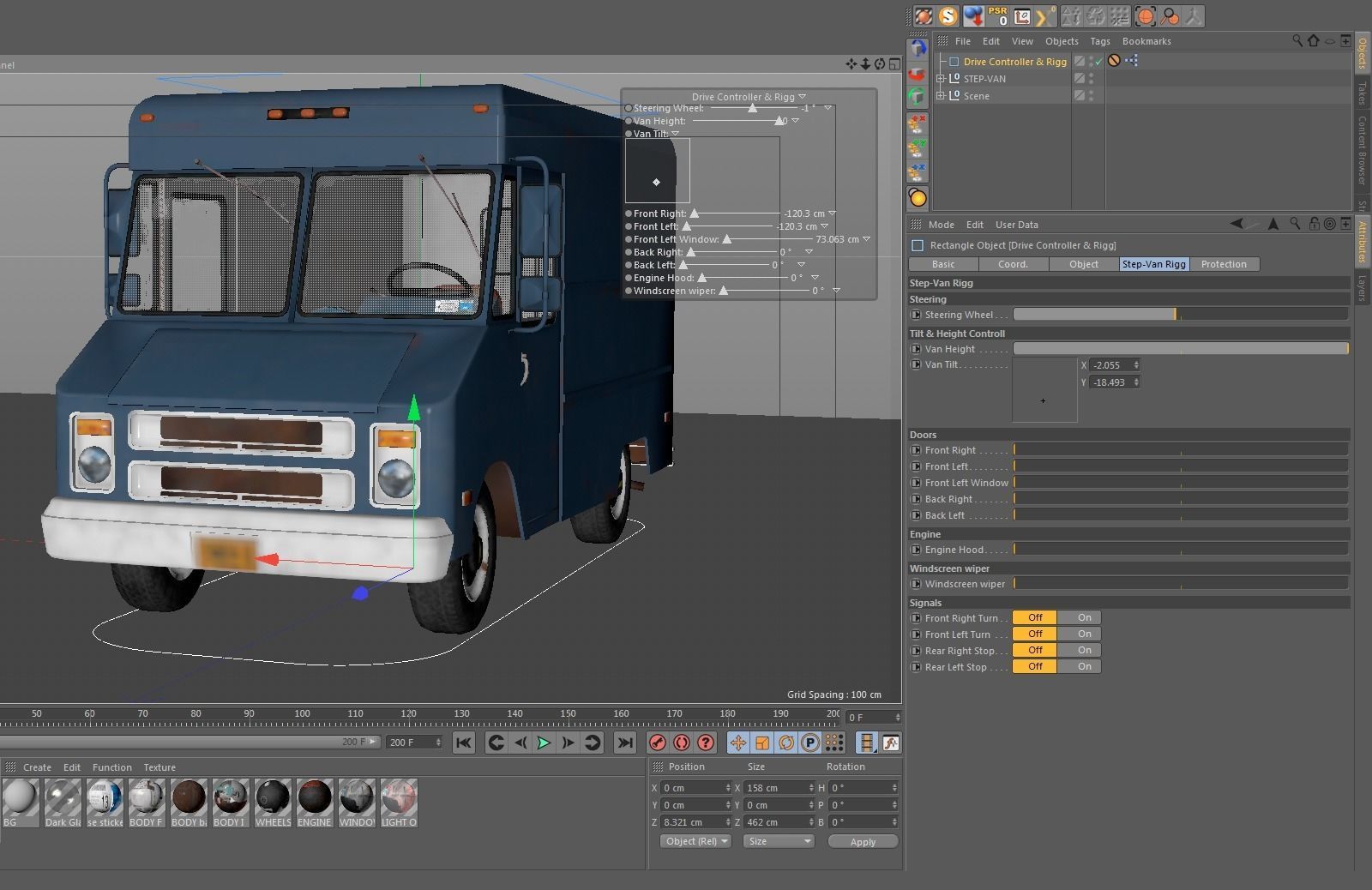Screen dimensions: 1372x890
Task: Toggle Drive Controller green checkmark enable
Action: [x=1098, y=62]
